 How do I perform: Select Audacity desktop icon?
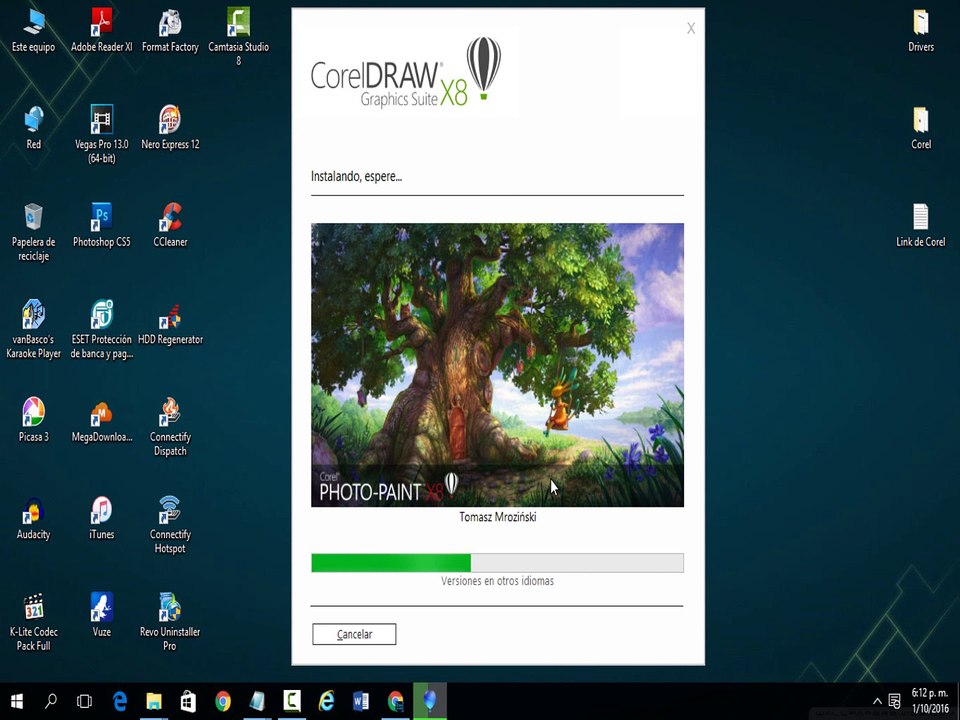tap(34, 517)
